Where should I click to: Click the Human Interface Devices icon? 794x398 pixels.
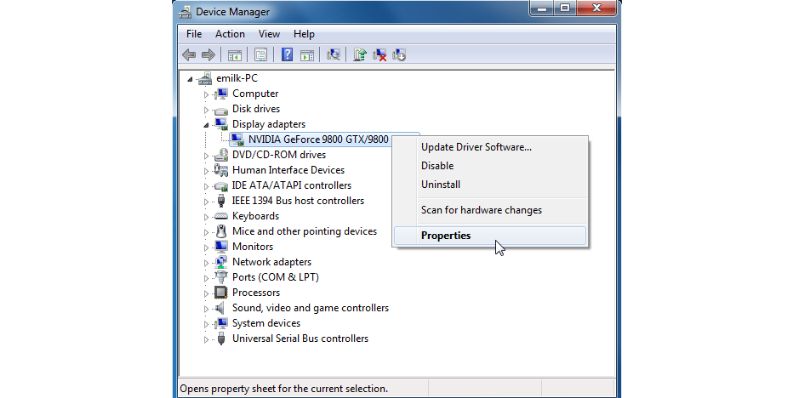click(221, 170)
